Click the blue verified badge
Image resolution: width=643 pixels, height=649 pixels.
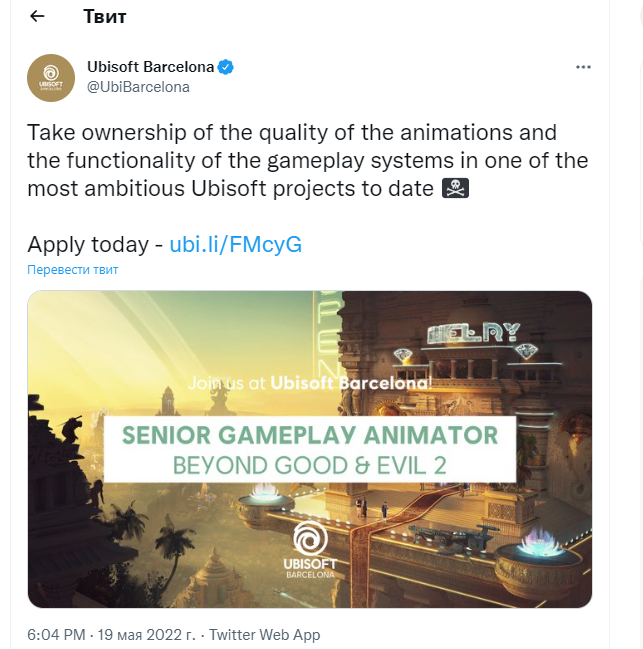point(227,68)
